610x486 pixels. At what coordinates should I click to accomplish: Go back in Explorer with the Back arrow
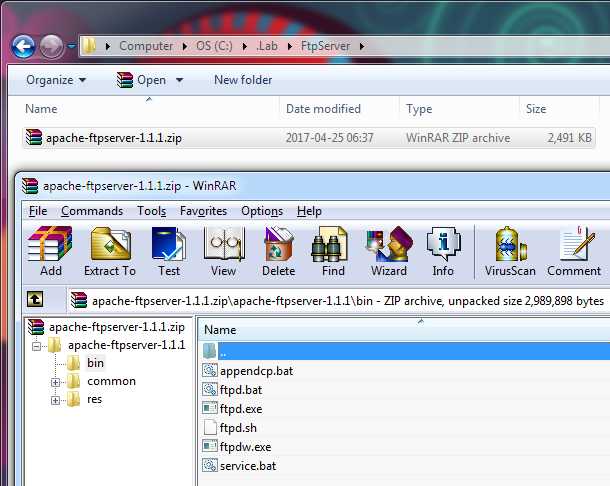[x=24, y=46]
